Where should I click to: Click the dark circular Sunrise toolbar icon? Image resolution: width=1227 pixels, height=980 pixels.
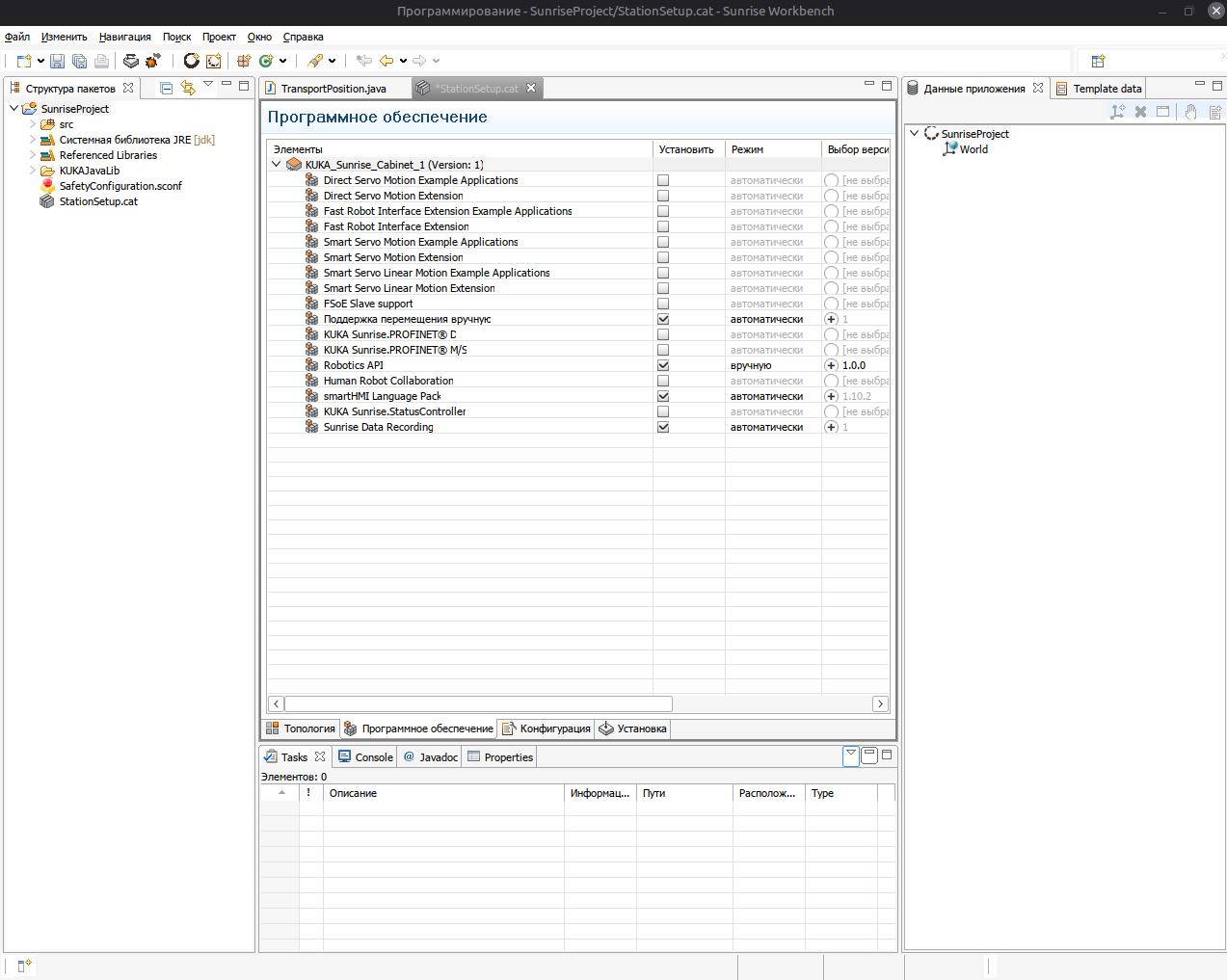click(x=192, y=61)
